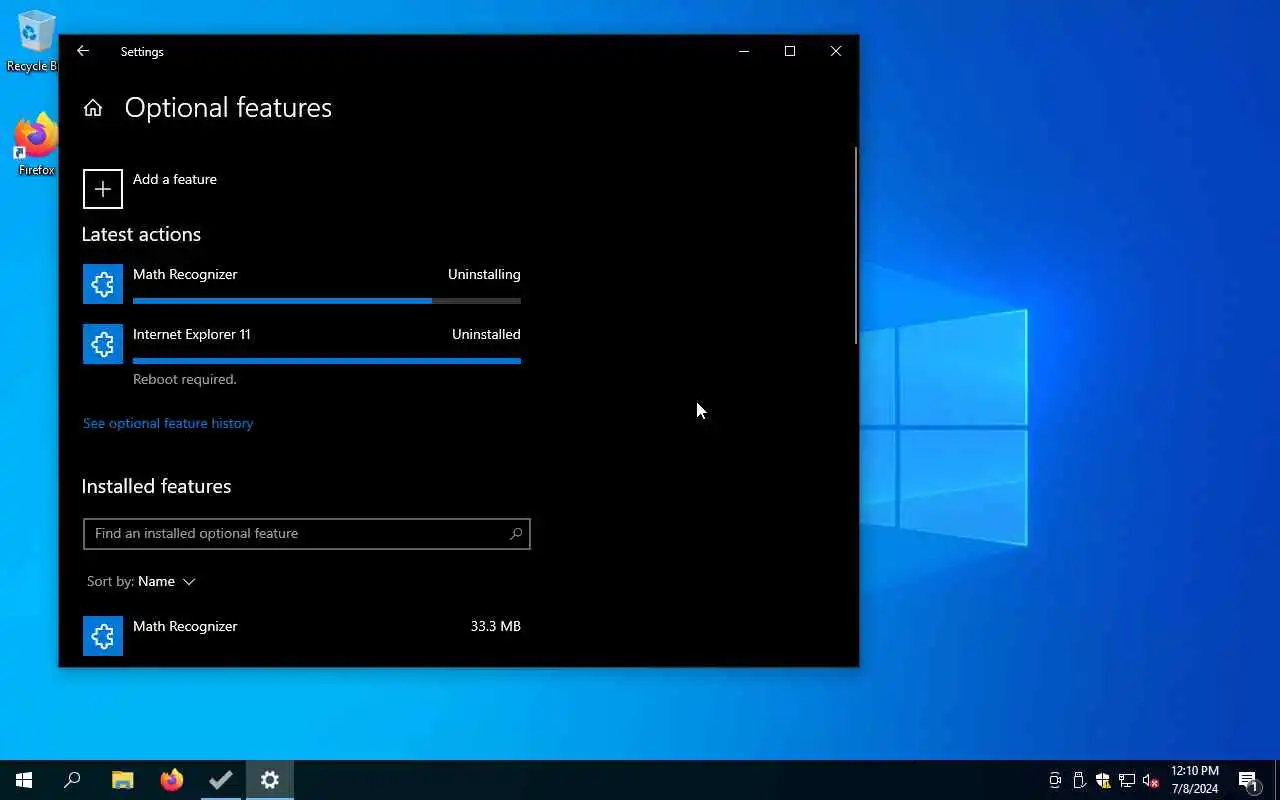The height and width of the screenshot is (800, 1280).
Task: Select the Internet Explorer 11 feature icon
Action: coord(103,344)
